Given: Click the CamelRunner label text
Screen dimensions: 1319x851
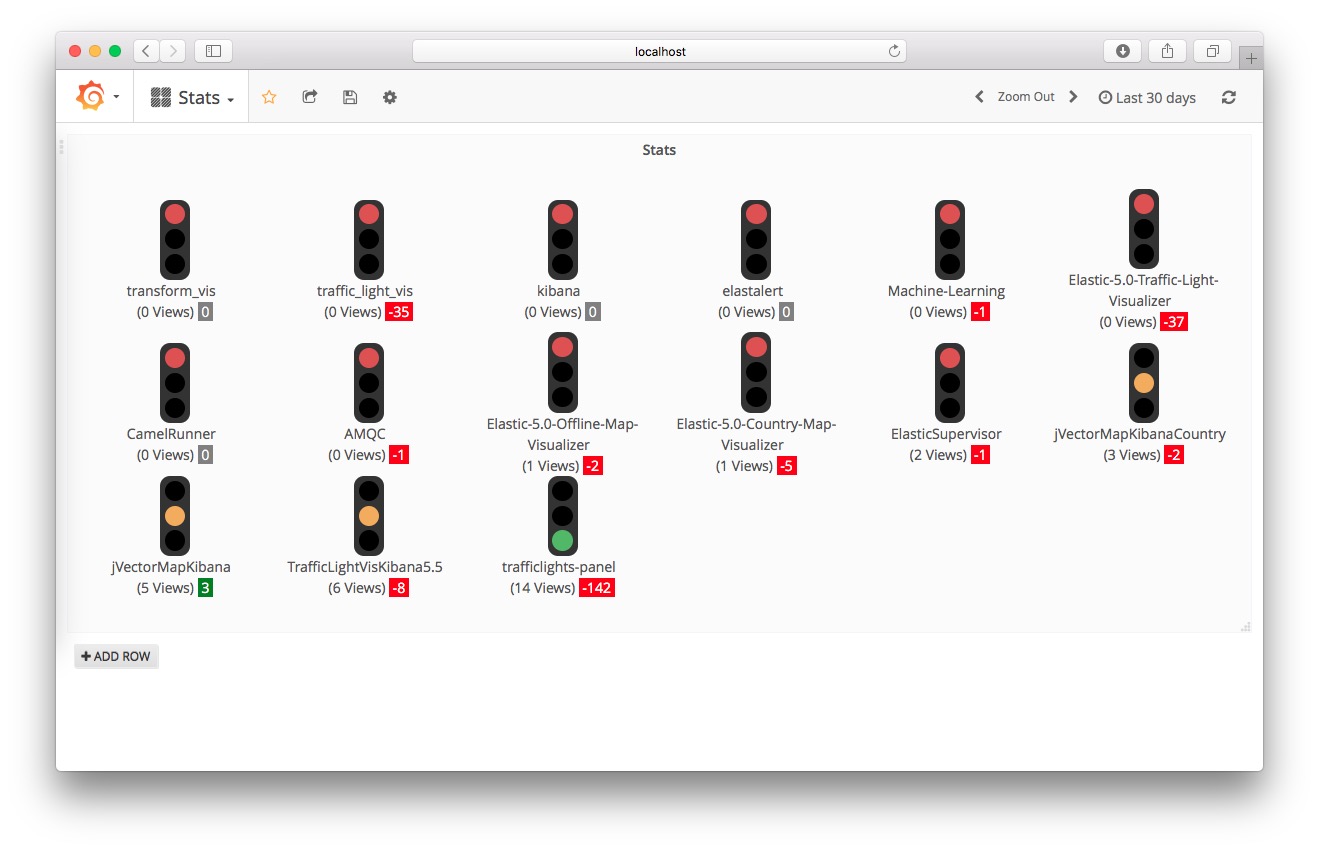Looking at the screenshot, I should coord(171,434).
